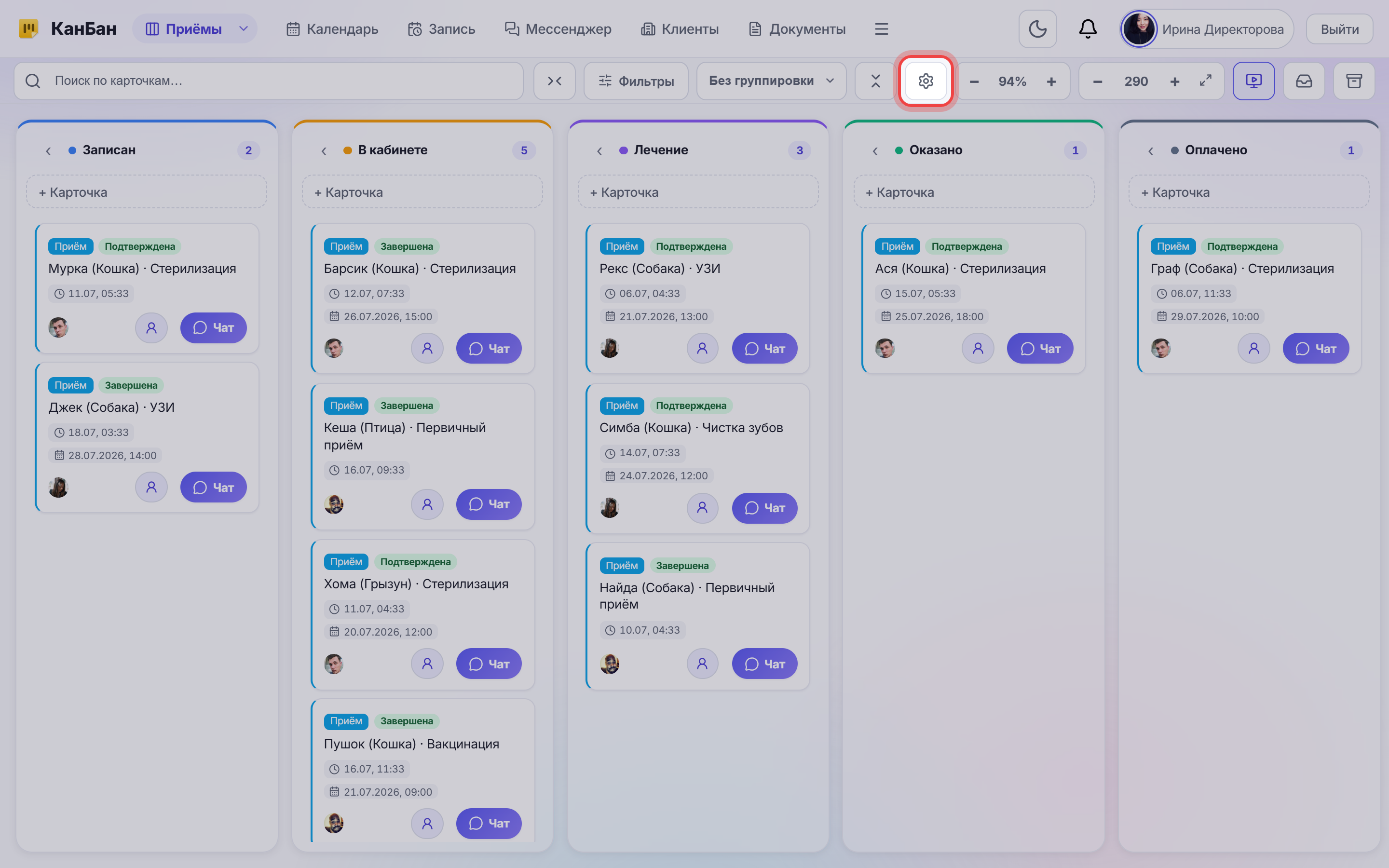This screenshot has height=868, width=1389.
Task: Open the inbox tray icon
Action: point(1304,81)
